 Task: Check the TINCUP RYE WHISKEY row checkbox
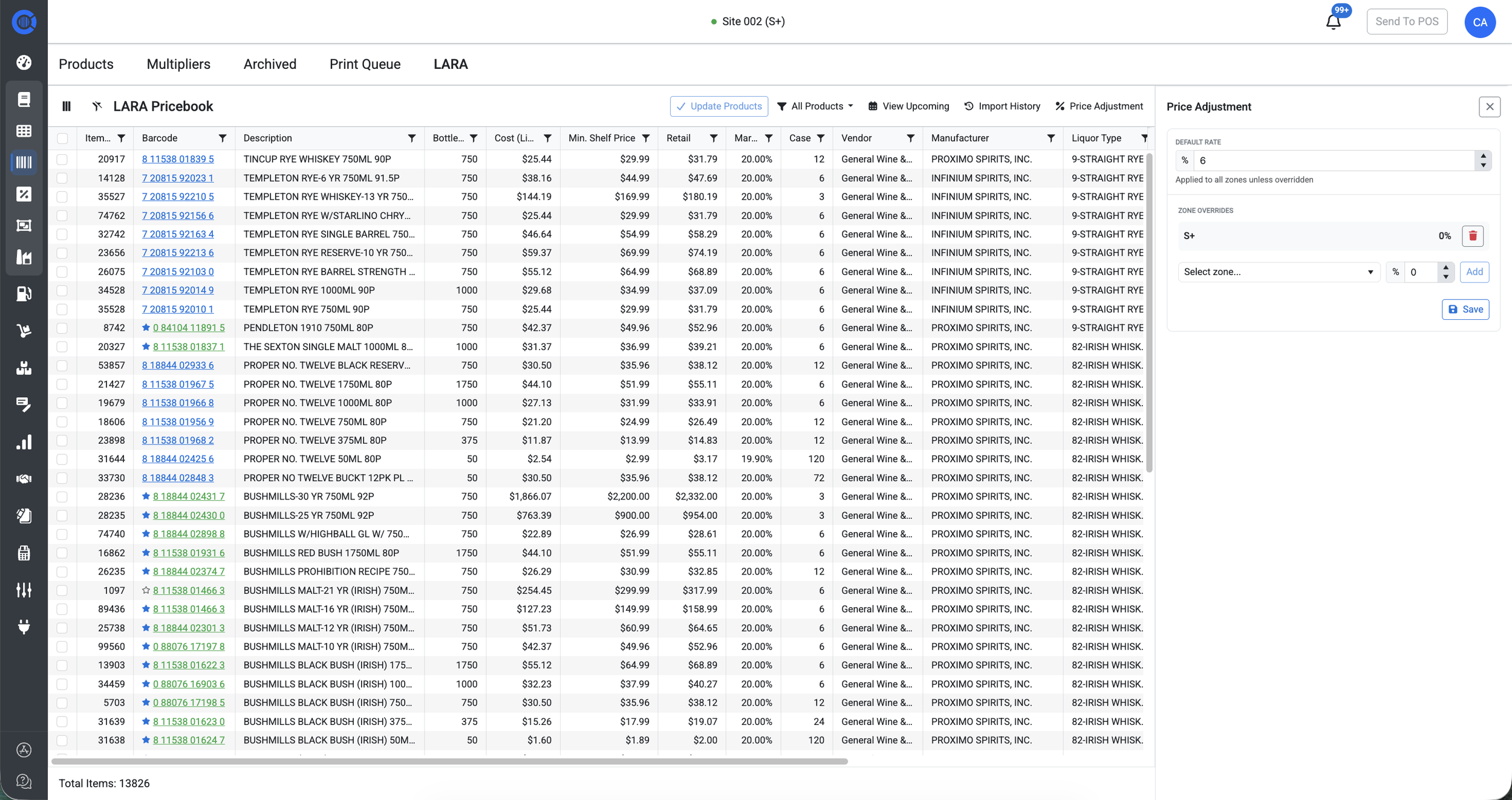(62, 160)
